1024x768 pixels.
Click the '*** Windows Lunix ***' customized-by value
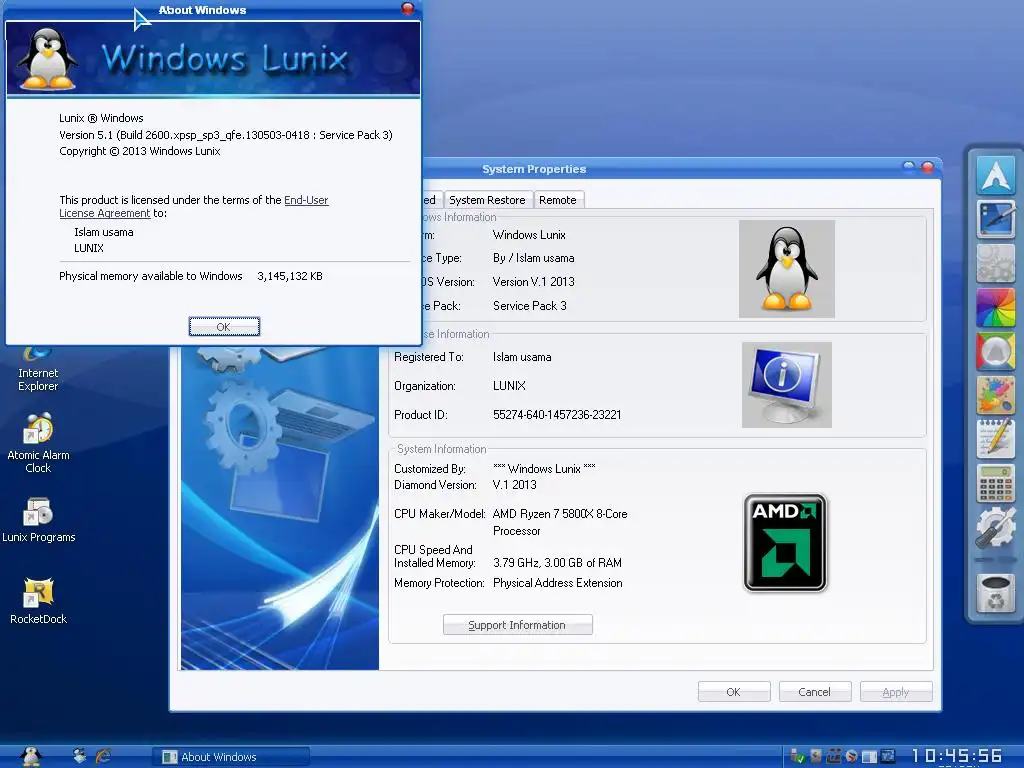pos(544,469)
